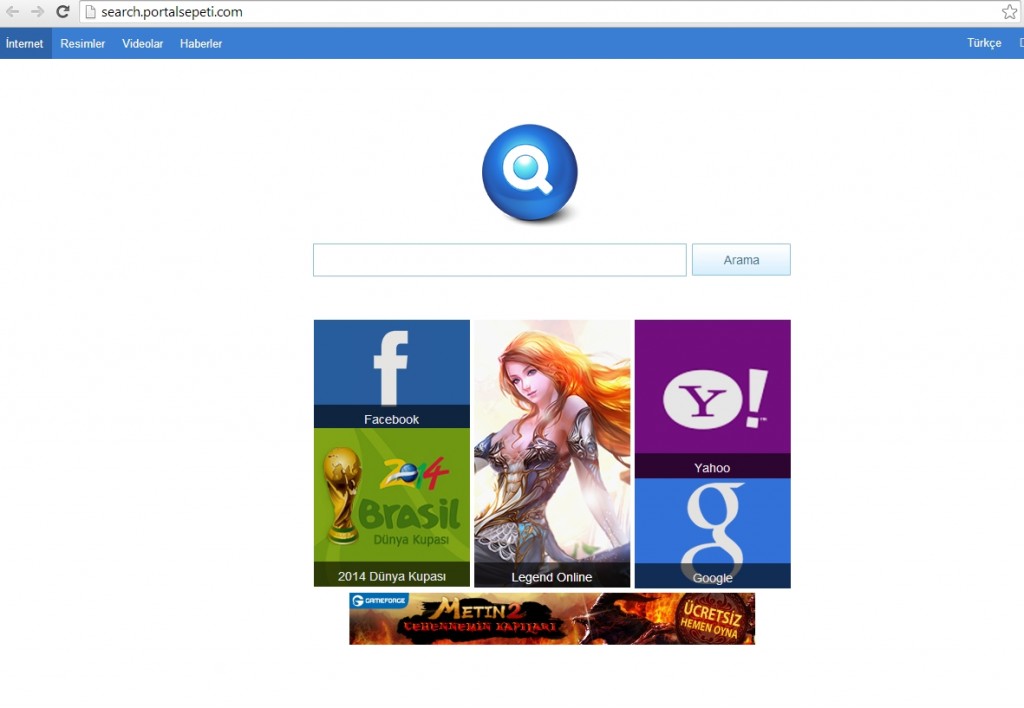The height and width of the screenshot is (708, 1024).
Task: Switch to the Videolar tab
Action: tap(142, 44)
